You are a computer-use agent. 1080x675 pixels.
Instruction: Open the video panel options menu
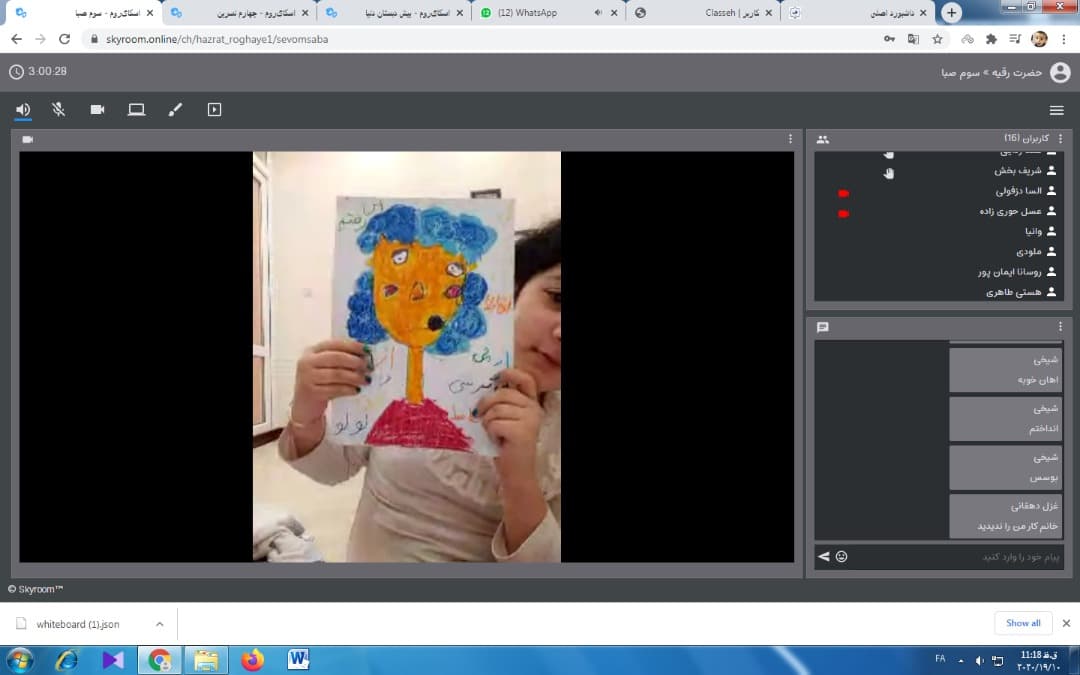[x=790, y=139]
